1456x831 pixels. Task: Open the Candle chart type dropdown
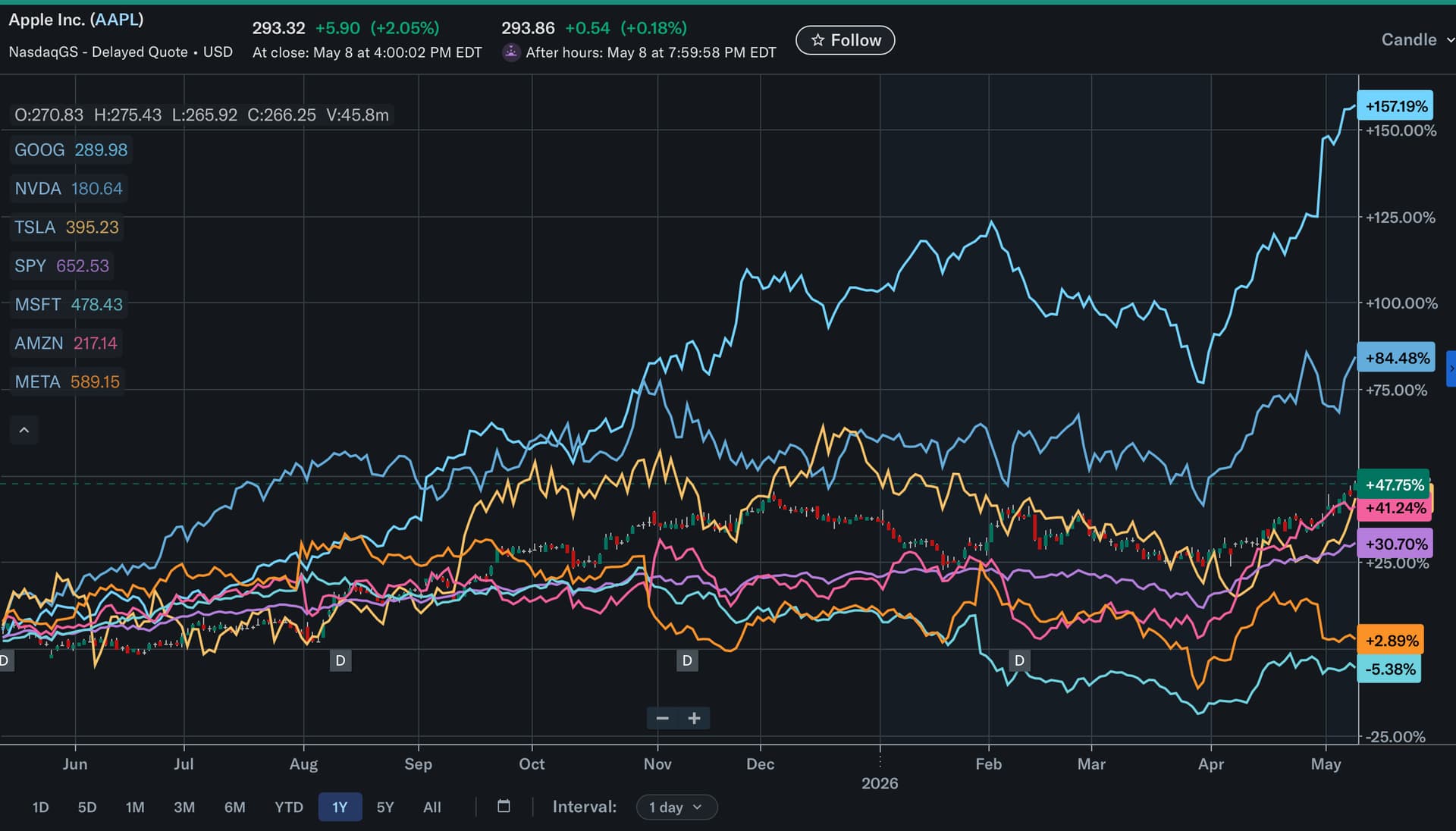click(x=1417, y=39)
